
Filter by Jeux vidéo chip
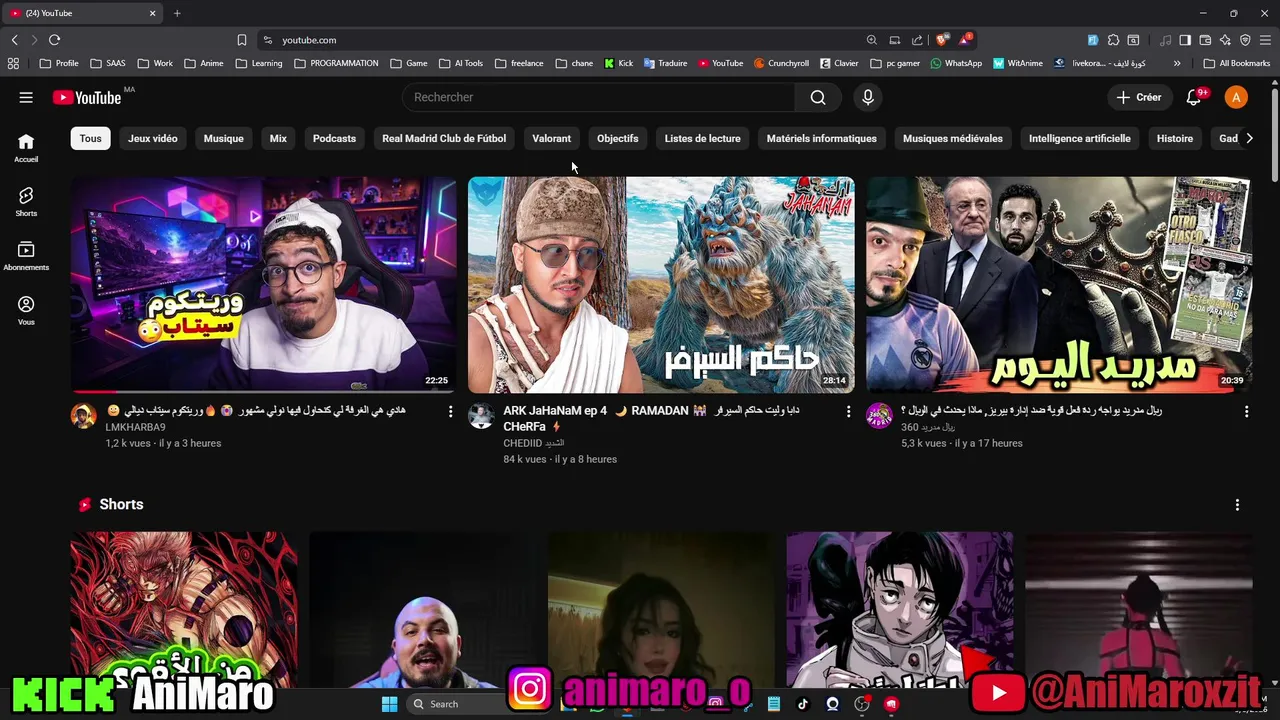click(x=153, y=138)
